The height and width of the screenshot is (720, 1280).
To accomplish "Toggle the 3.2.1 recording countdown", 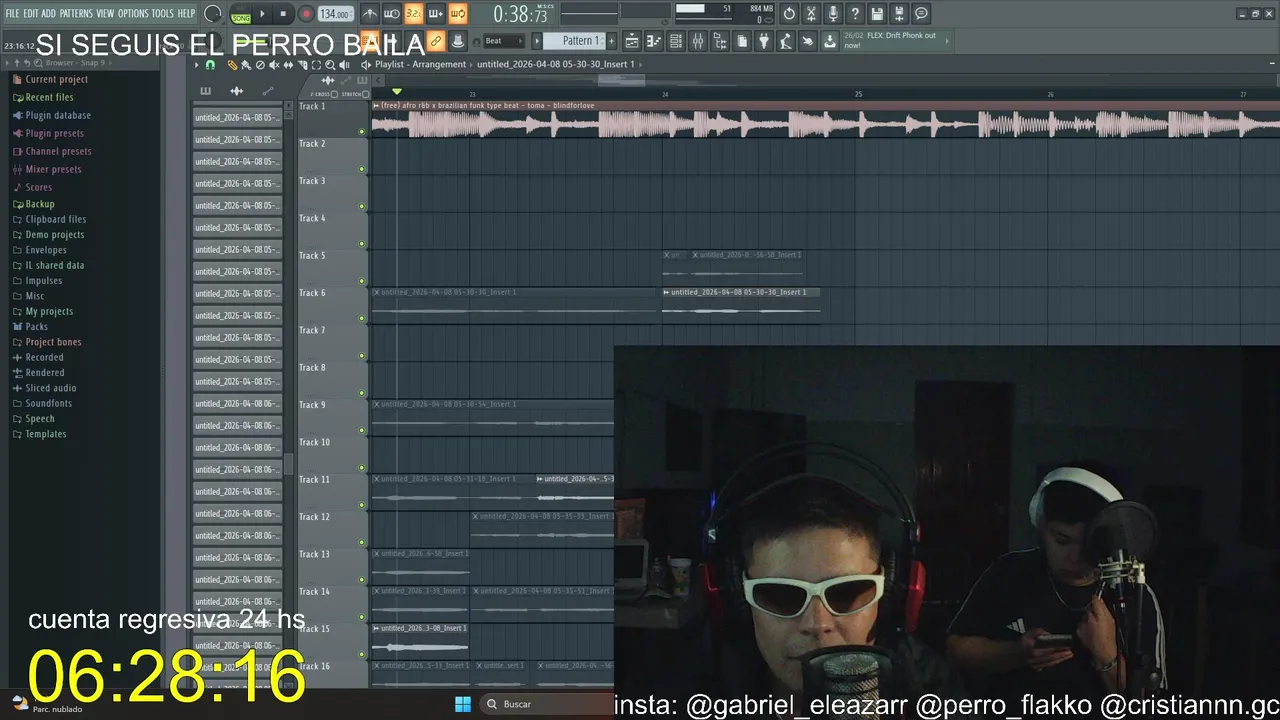I will pyautogui.click(x=413, y=14).
